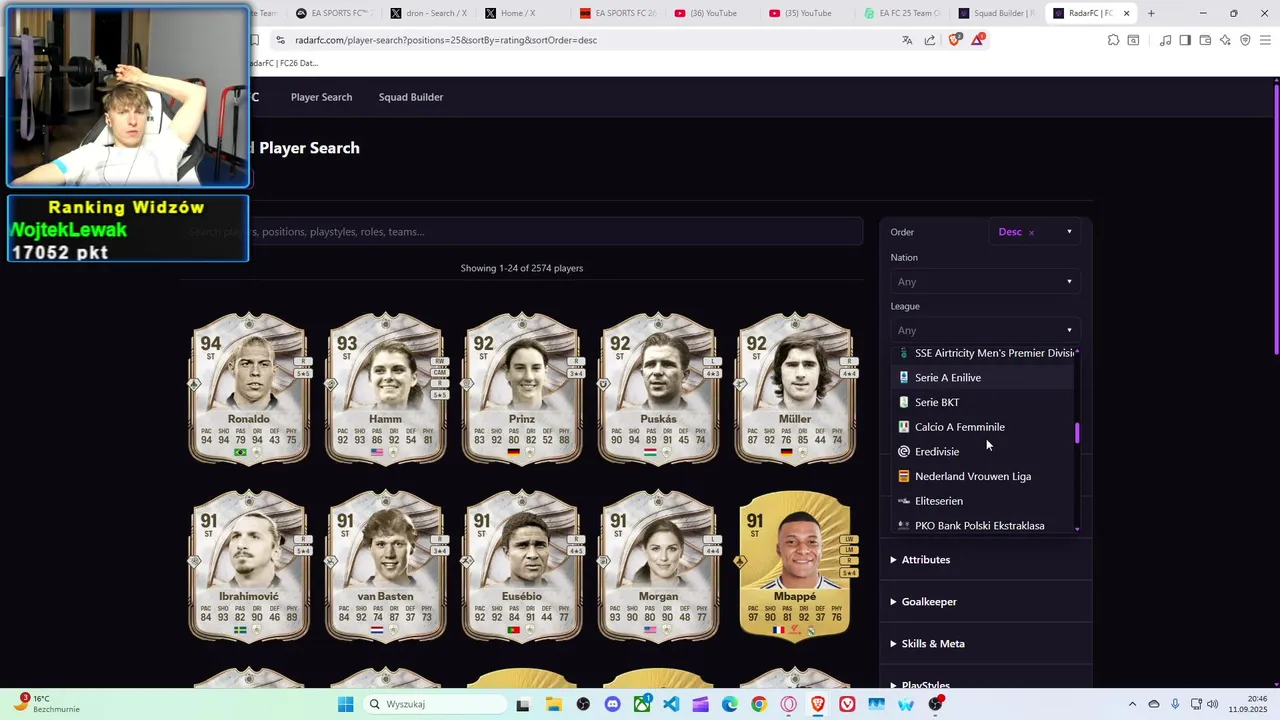This screenshot has height=720, width=1280.
Task: Click league dropdown list scrollbar thumb
Action: [x=1077, y=433]
